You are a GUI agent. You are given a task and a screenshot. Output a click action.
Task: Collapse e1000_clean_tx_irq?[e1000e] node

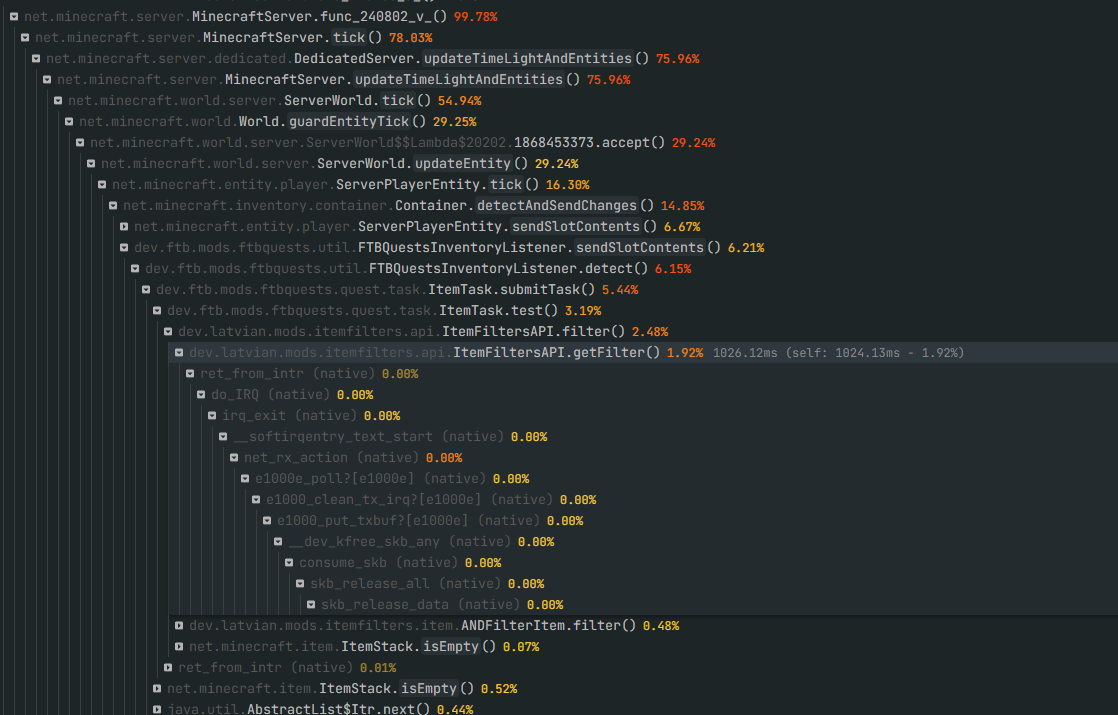pos(256,500)
